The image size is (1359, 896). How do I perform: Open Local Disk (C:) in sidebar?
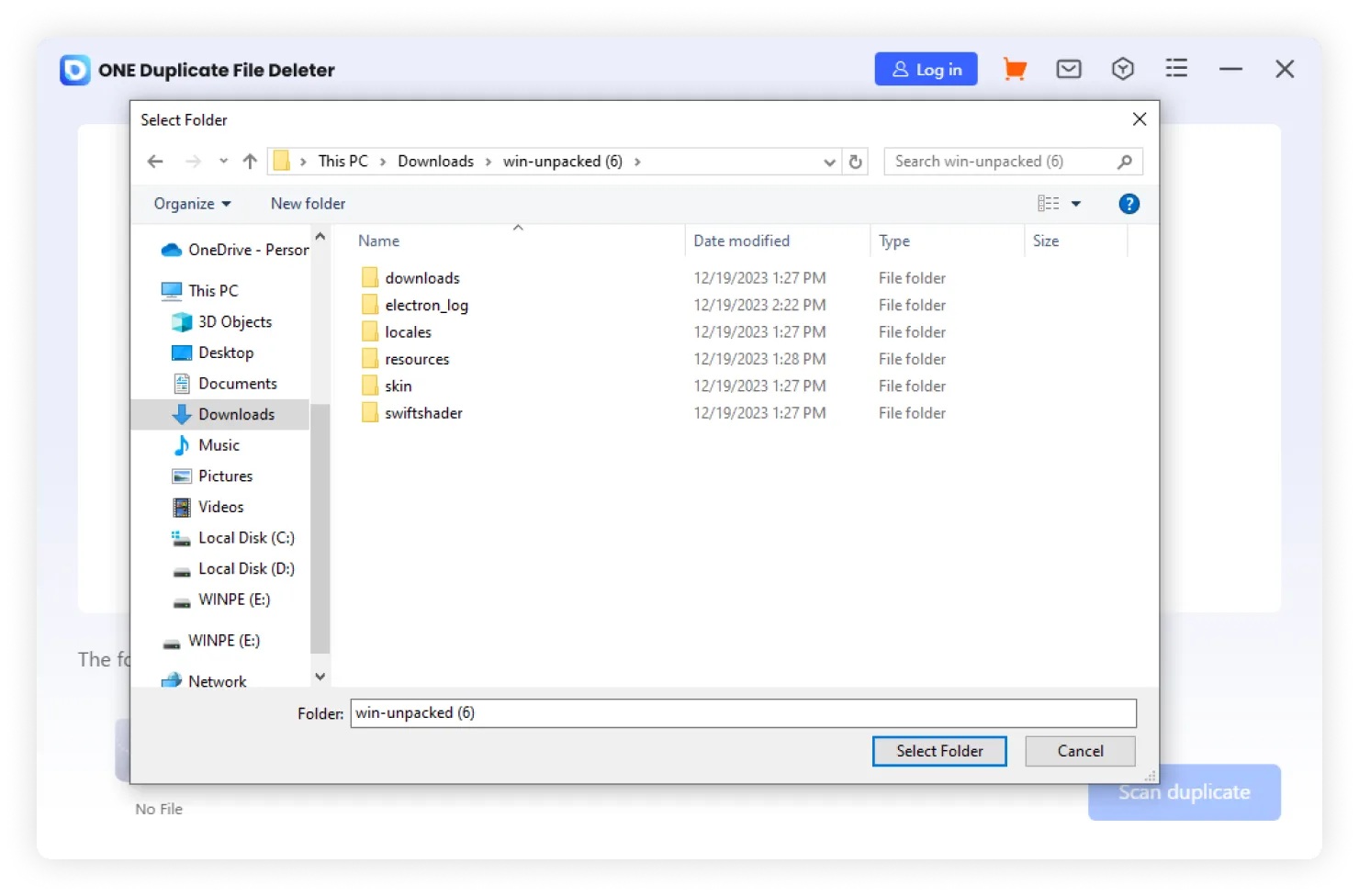pyautogui.click(x=246, y=538)
